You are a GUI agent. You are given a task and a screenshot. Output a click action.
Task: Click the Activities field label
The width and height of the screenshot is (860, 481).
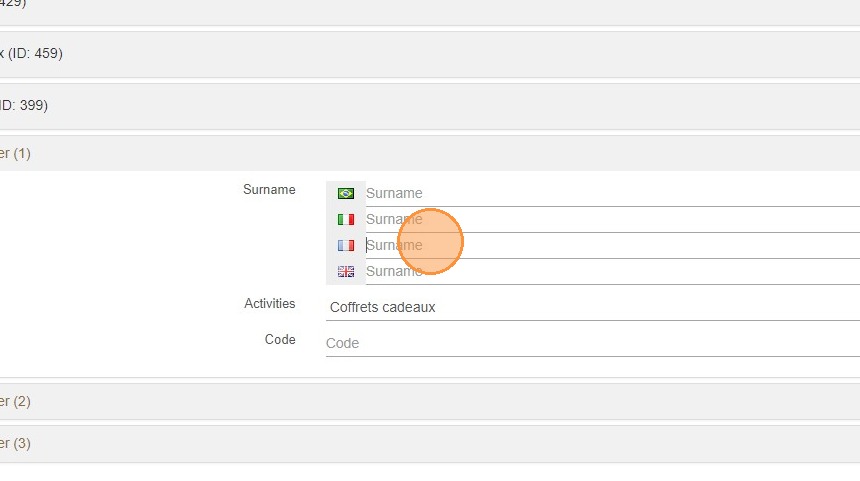pos(270,304)
